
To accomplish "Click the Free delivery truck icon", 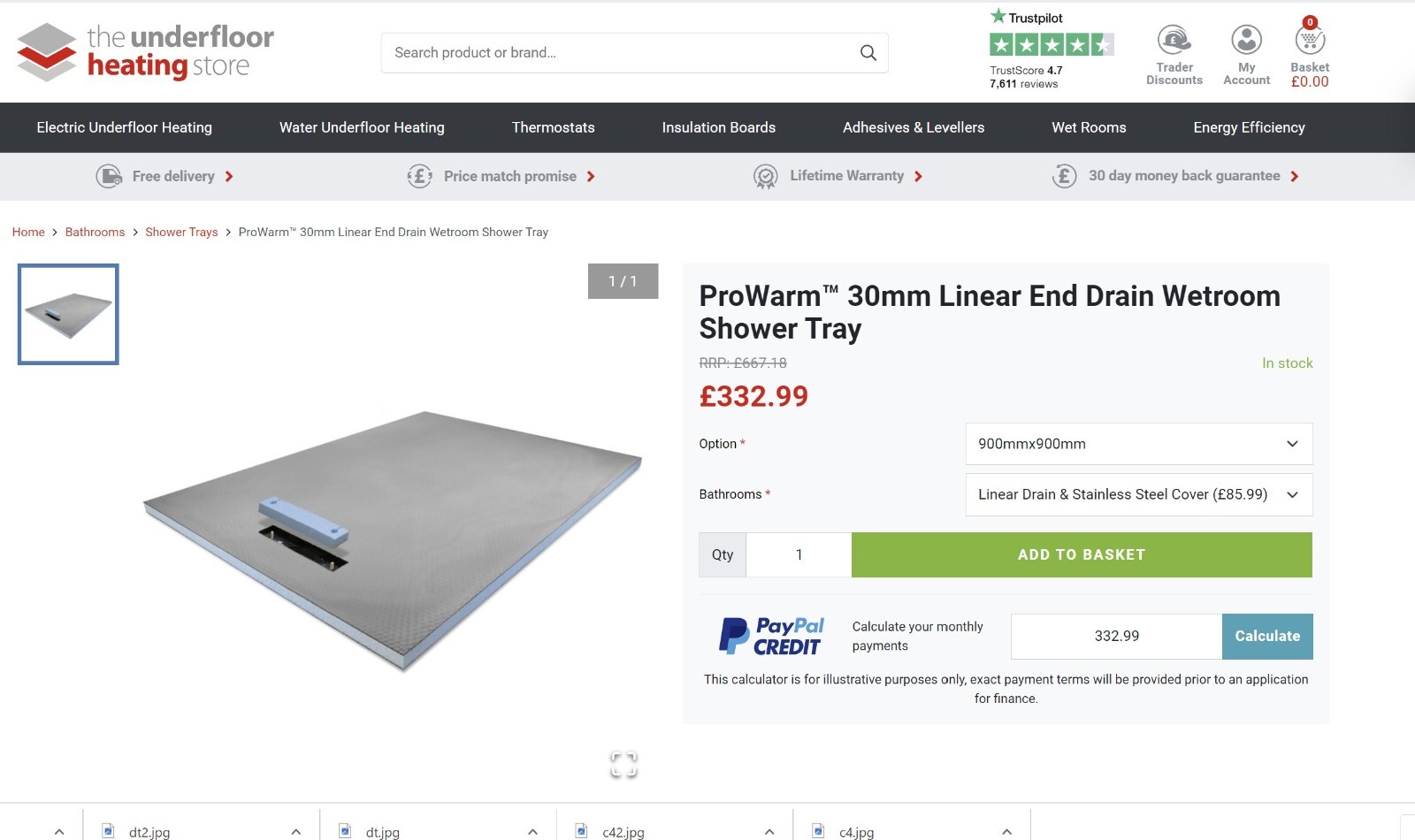I will [108, 176].
